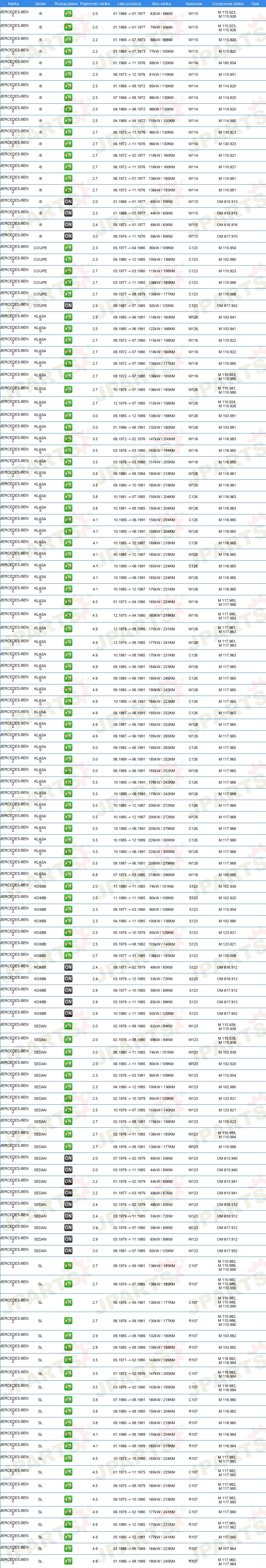Click the M 115.920 engine code cell
266x1568 pixels.
tap(228, 52)
